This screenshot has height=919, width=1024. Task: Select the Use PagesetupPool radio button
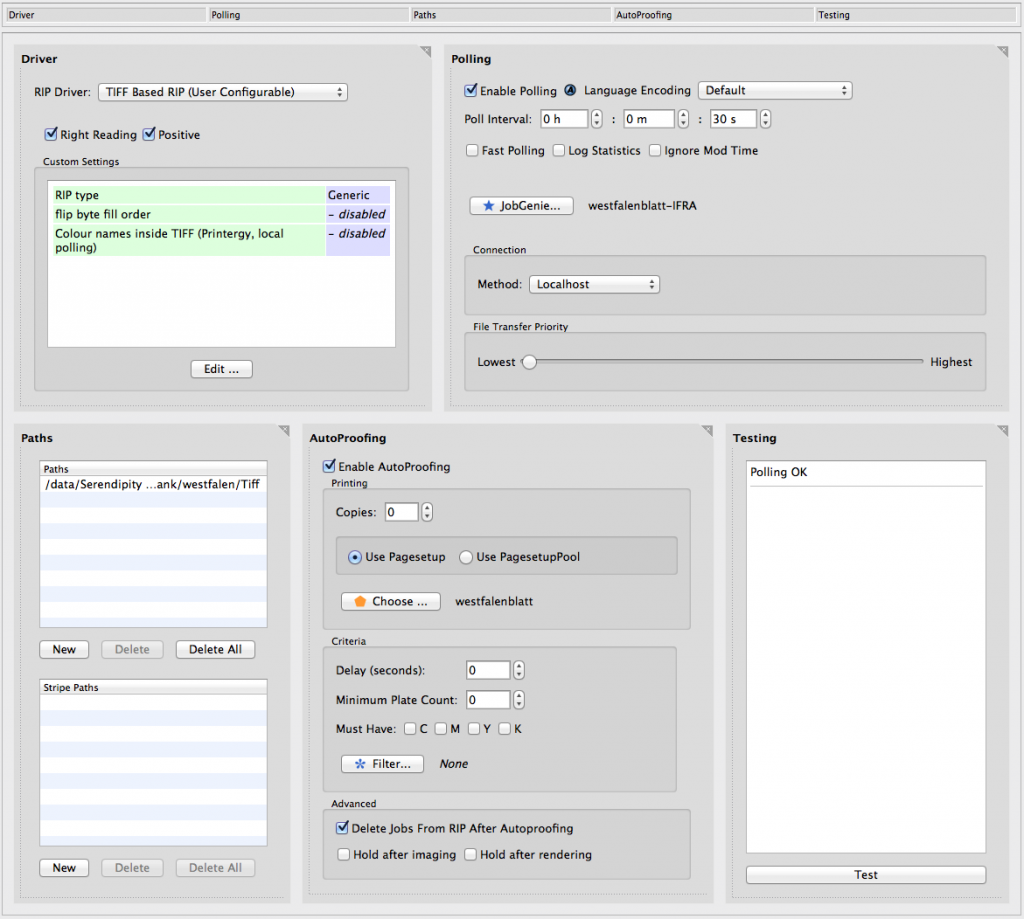tap(466, 558)
